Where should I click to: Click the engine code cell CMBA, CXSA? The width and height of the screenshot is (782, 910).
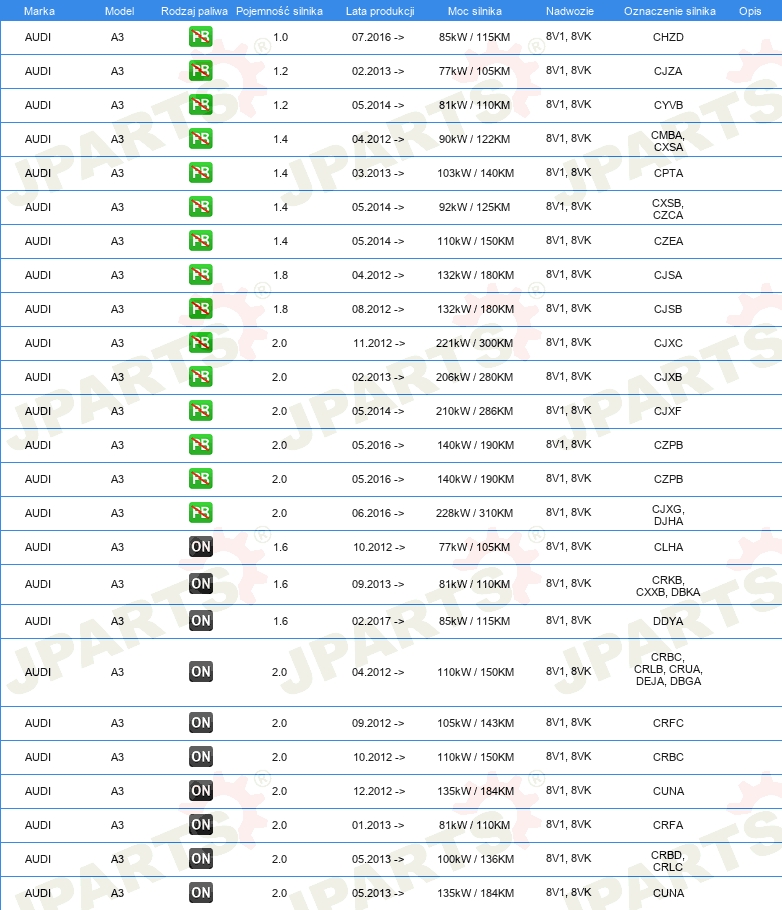[668, 141]
